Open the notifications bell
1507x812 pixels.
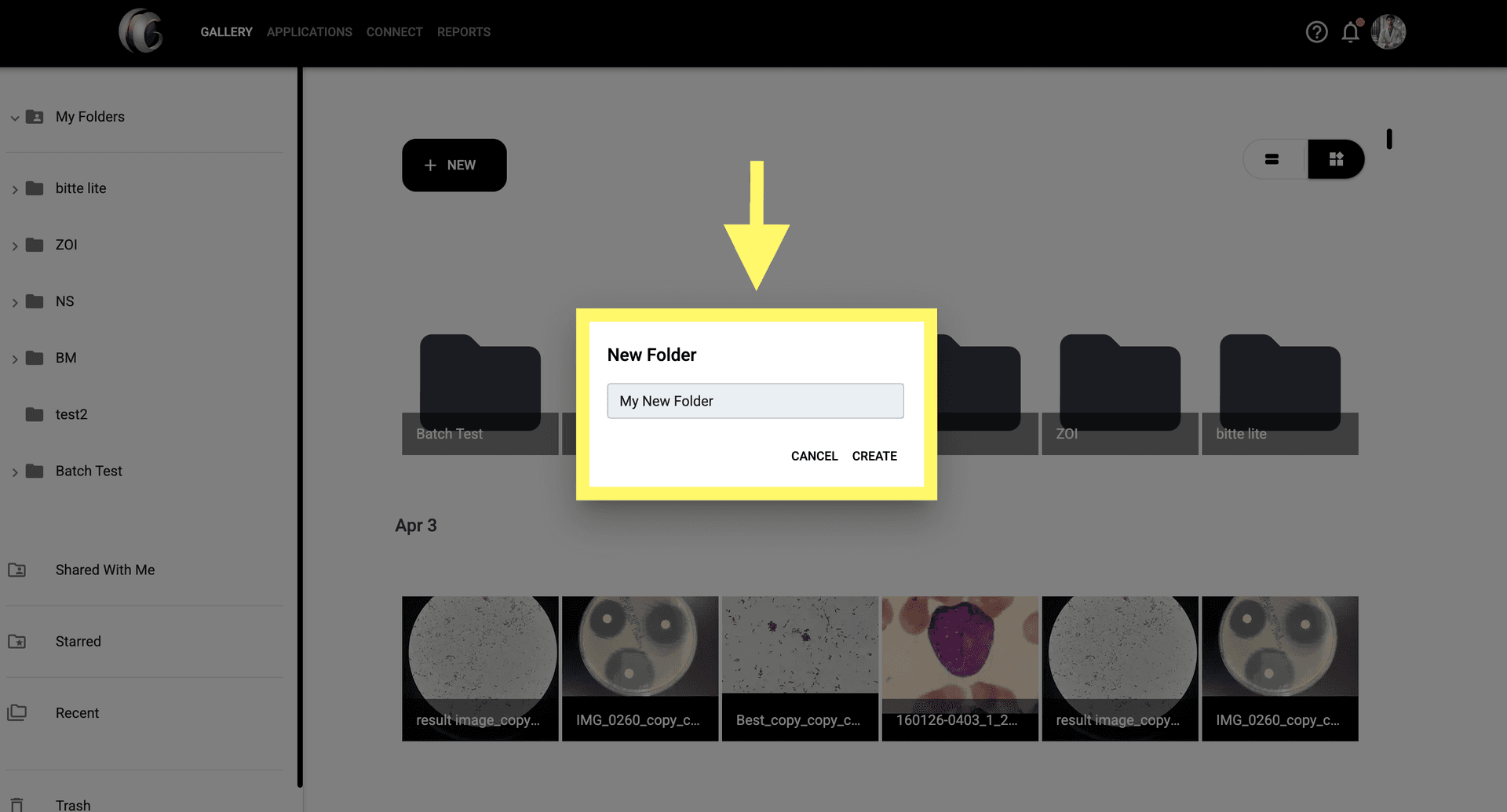1350,32
